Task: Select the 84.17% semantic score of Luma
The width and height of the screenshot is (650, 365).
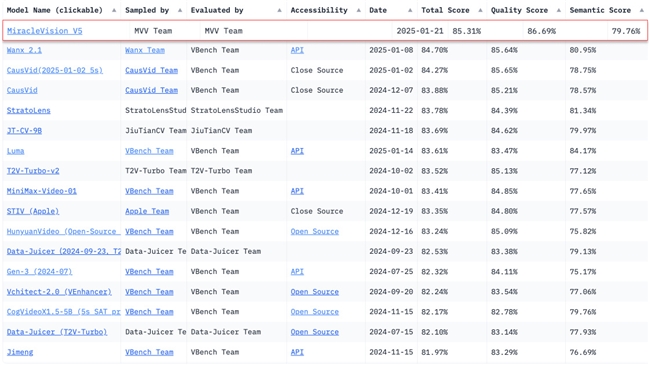Action: 583,151
